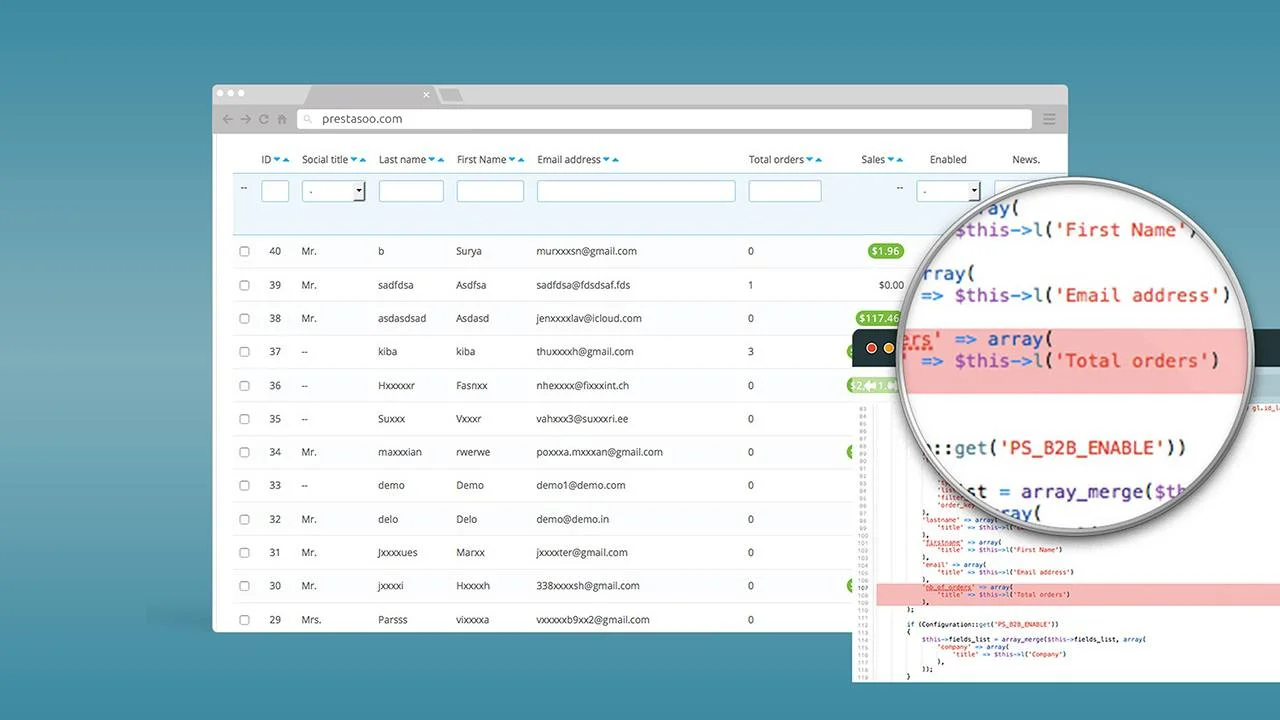Click the Last name filter field
Viewport: 1280px width, 720px height.
pos(411,191)
